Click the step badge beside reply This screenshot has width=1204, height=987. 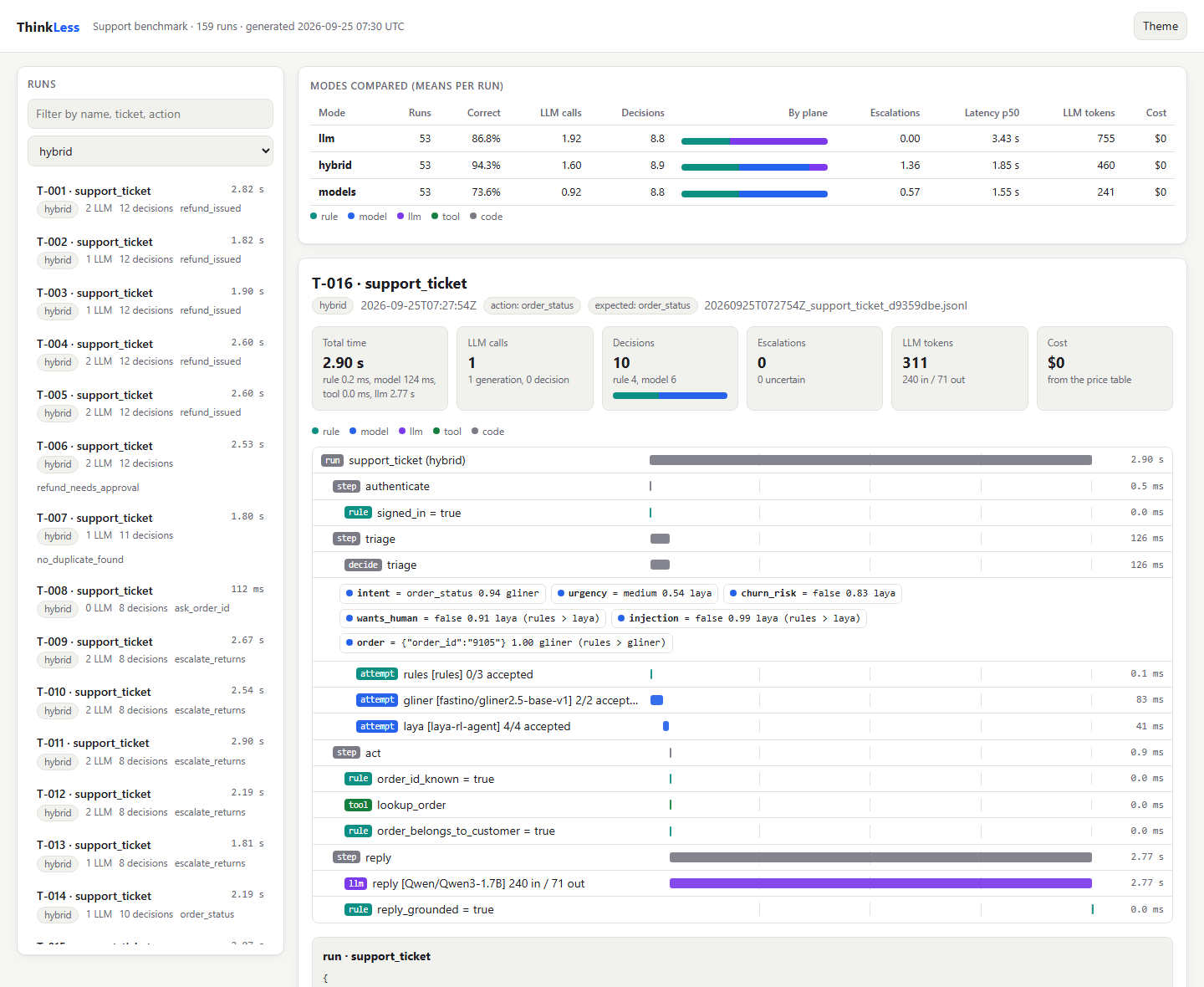(346, 857)
